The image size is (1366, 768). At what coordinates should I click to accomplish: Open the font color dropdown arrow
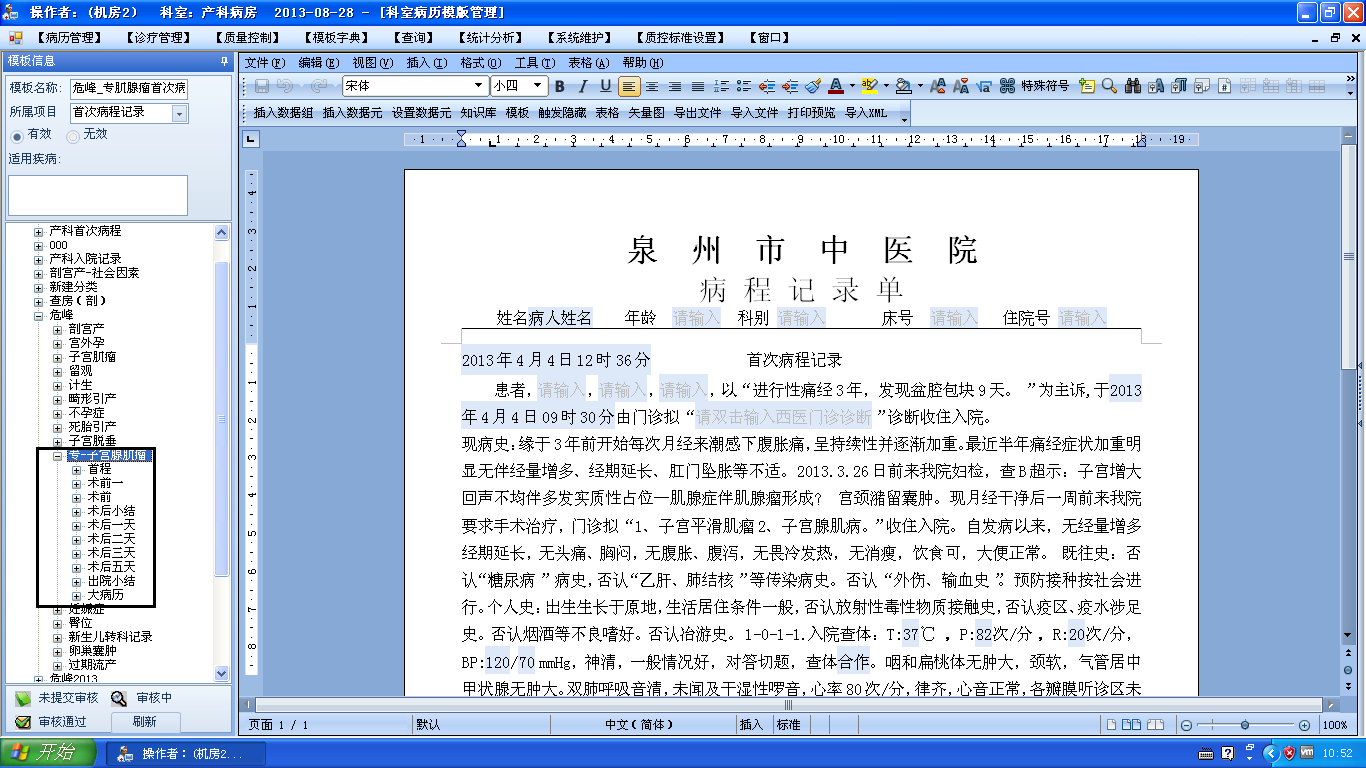pyautogui.click(x=852, y=86)
